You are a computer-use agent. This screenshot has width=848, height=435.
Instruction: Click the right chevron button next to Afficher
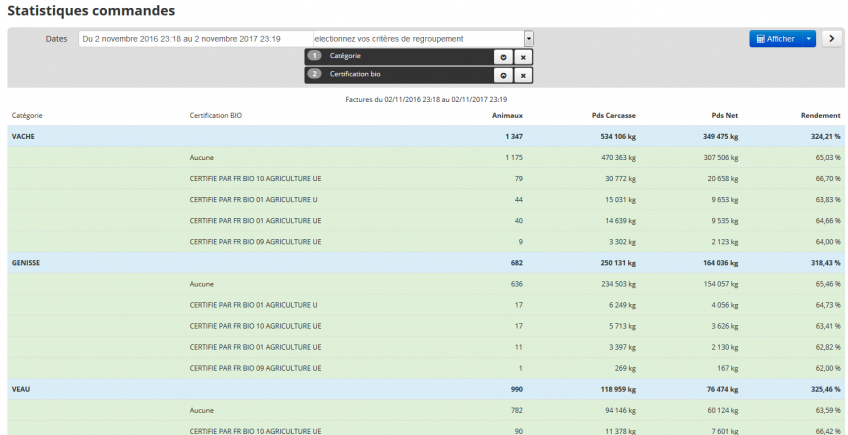pyautogui.click(x=832, y=39)
